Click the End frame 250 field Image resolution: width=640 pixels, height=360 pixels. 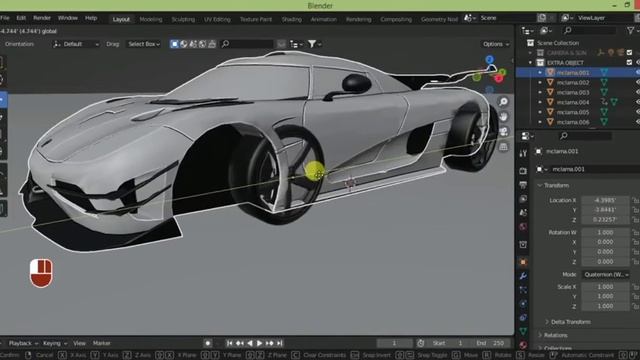[x=491, y=343]
